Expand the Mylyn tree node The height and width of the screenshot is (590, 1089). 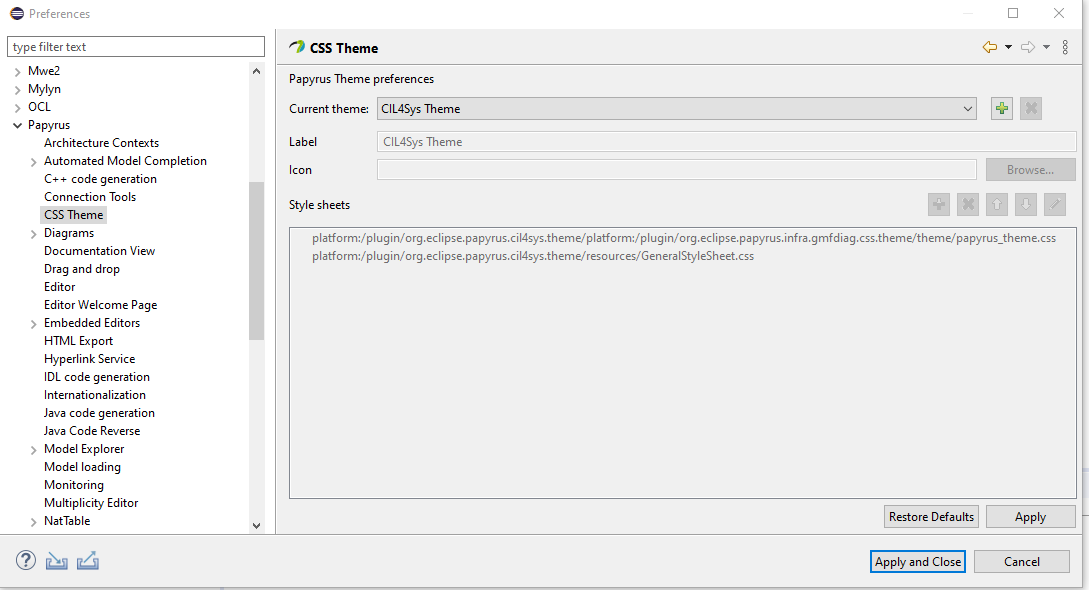17,90
